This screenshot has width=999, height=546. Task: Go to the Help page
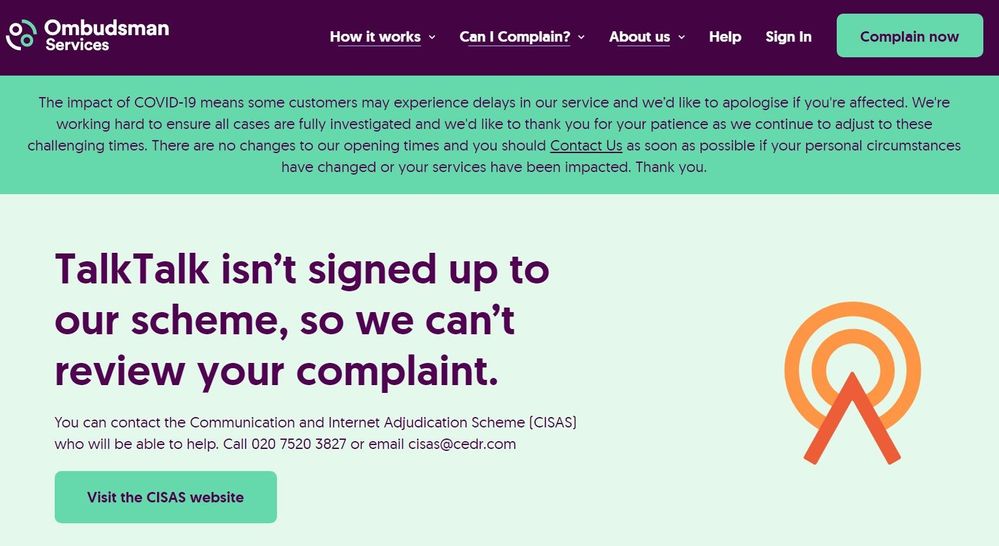point(725,37)
